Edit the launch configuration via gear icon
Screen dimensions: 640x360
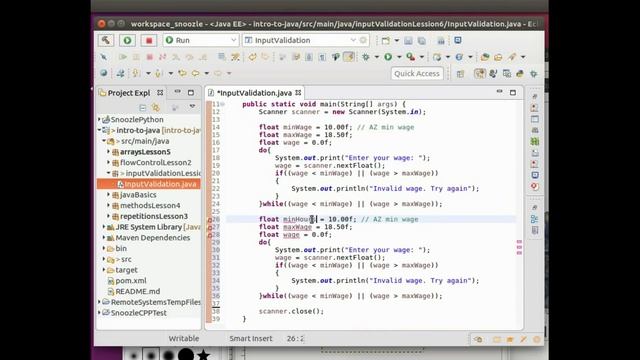pyautogui.click(x=363, y=40)
